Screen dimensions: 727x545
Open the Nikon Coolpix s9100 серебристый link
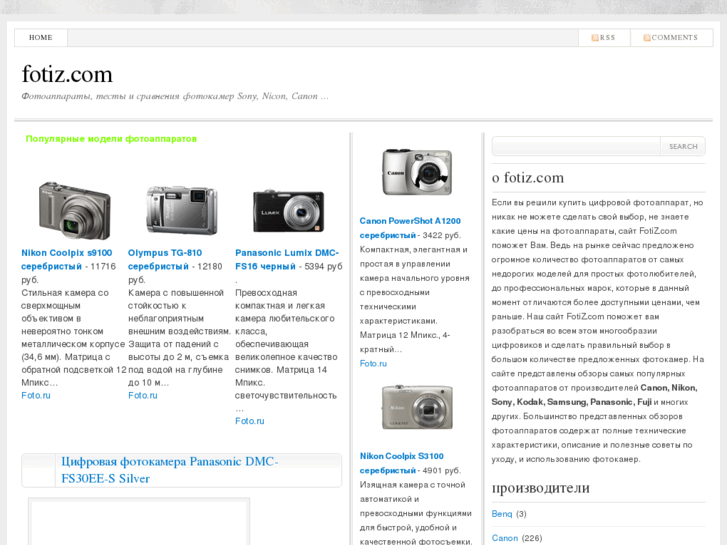67,259
